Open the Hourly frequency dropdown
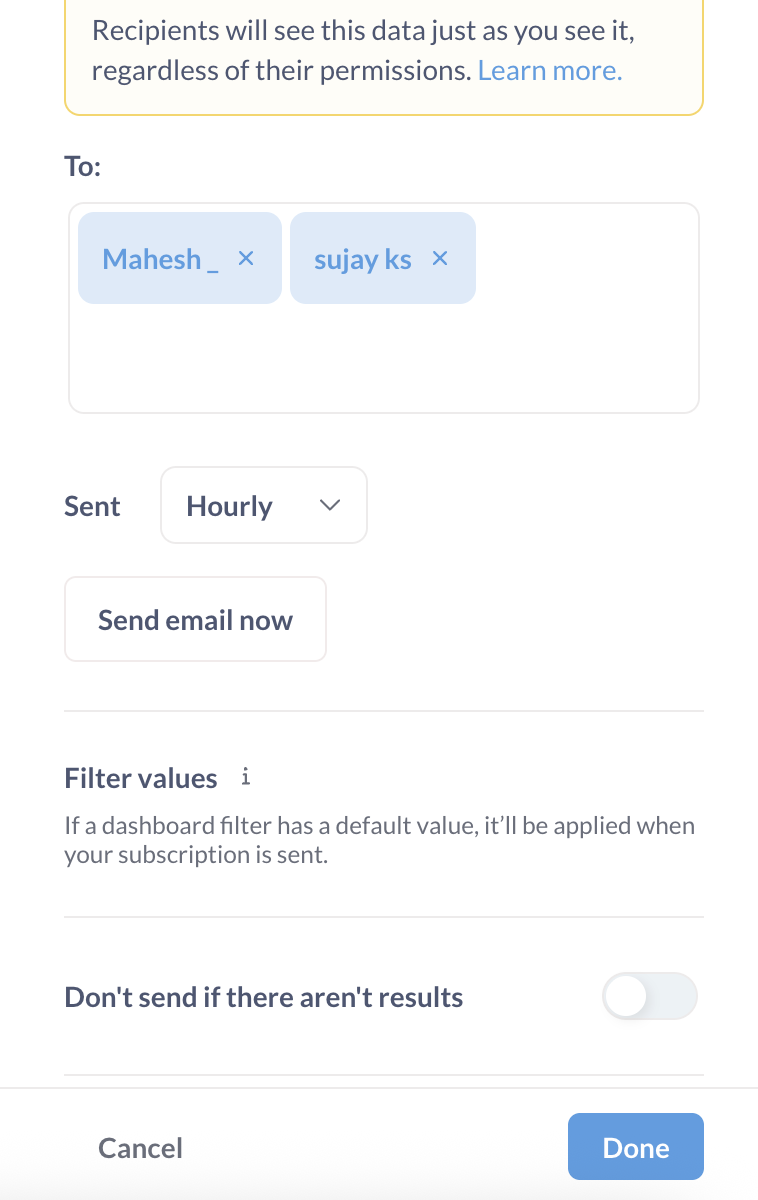The width and height of the screenshot is (758, 1200). pyautogui.click(x=263, y=506)
